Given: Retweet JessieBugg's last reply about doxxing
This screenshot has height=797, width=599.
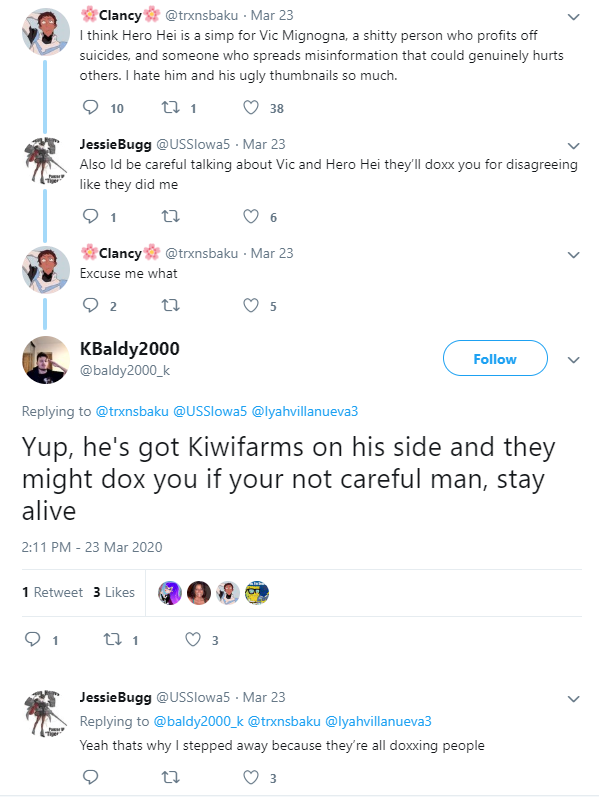Looking at the screenshot, I should coord(170,777).
